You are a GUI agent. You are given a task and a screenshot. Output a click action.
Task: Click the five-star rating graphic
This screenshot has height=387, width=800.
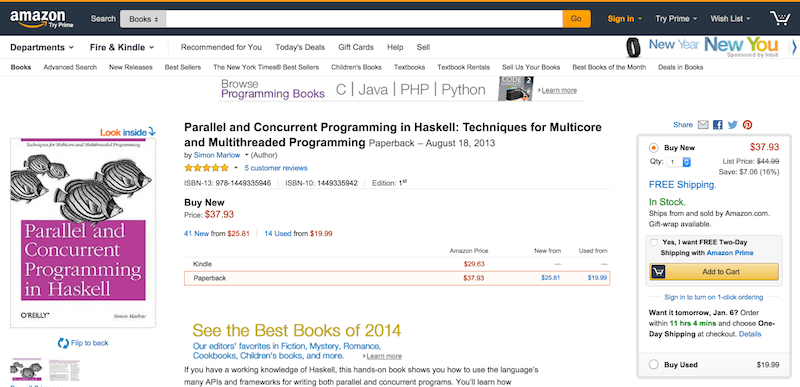coord(207,168)
